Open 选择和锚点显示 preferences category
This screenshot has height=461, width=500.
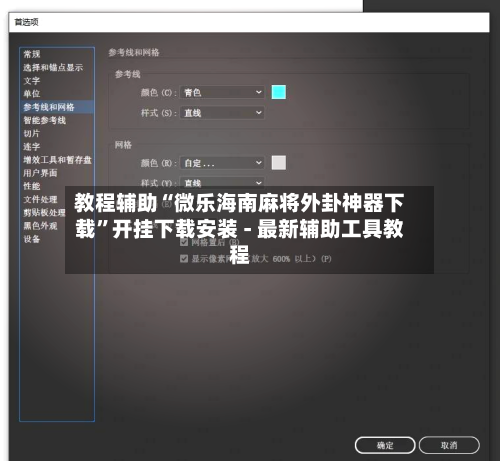pos(53,67)
